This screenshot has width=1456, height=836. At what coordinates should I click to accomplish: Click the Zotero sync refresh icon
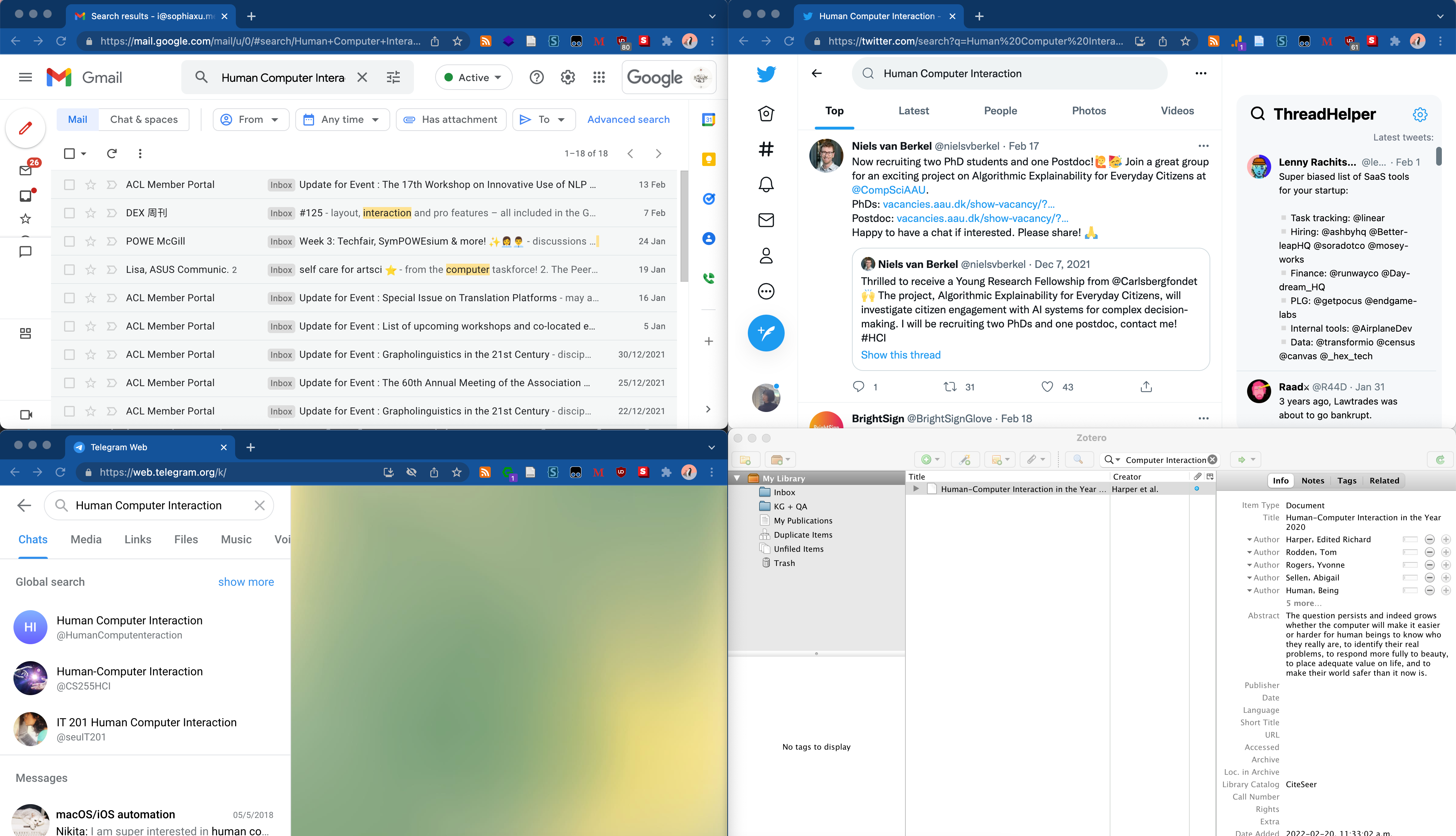pyautogui.click(x=1440, y=459)
